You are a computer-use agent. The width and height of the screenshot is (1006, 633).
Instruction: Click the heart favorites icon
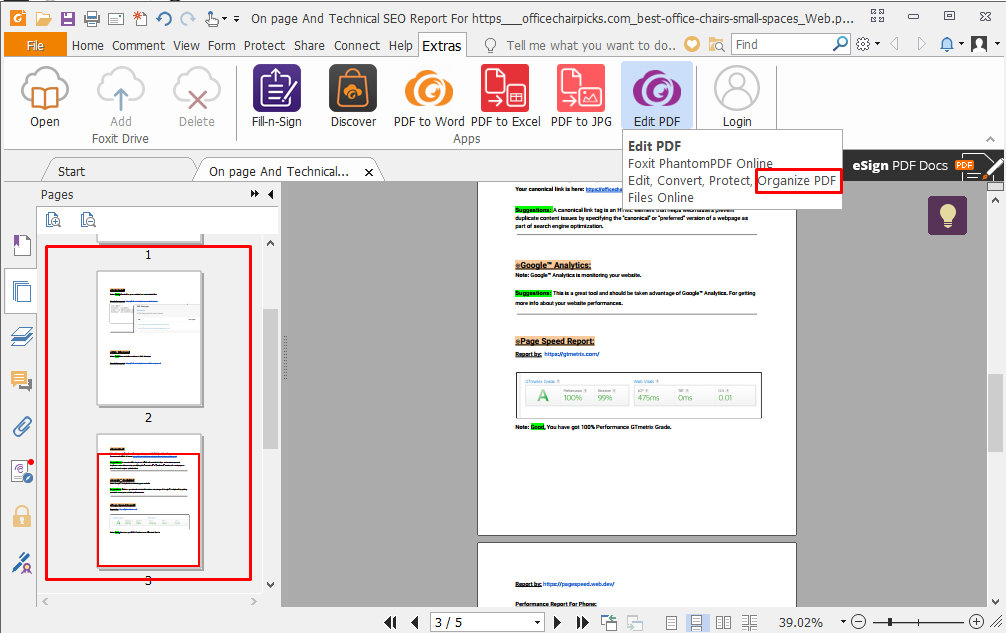[x=692, y=44]
